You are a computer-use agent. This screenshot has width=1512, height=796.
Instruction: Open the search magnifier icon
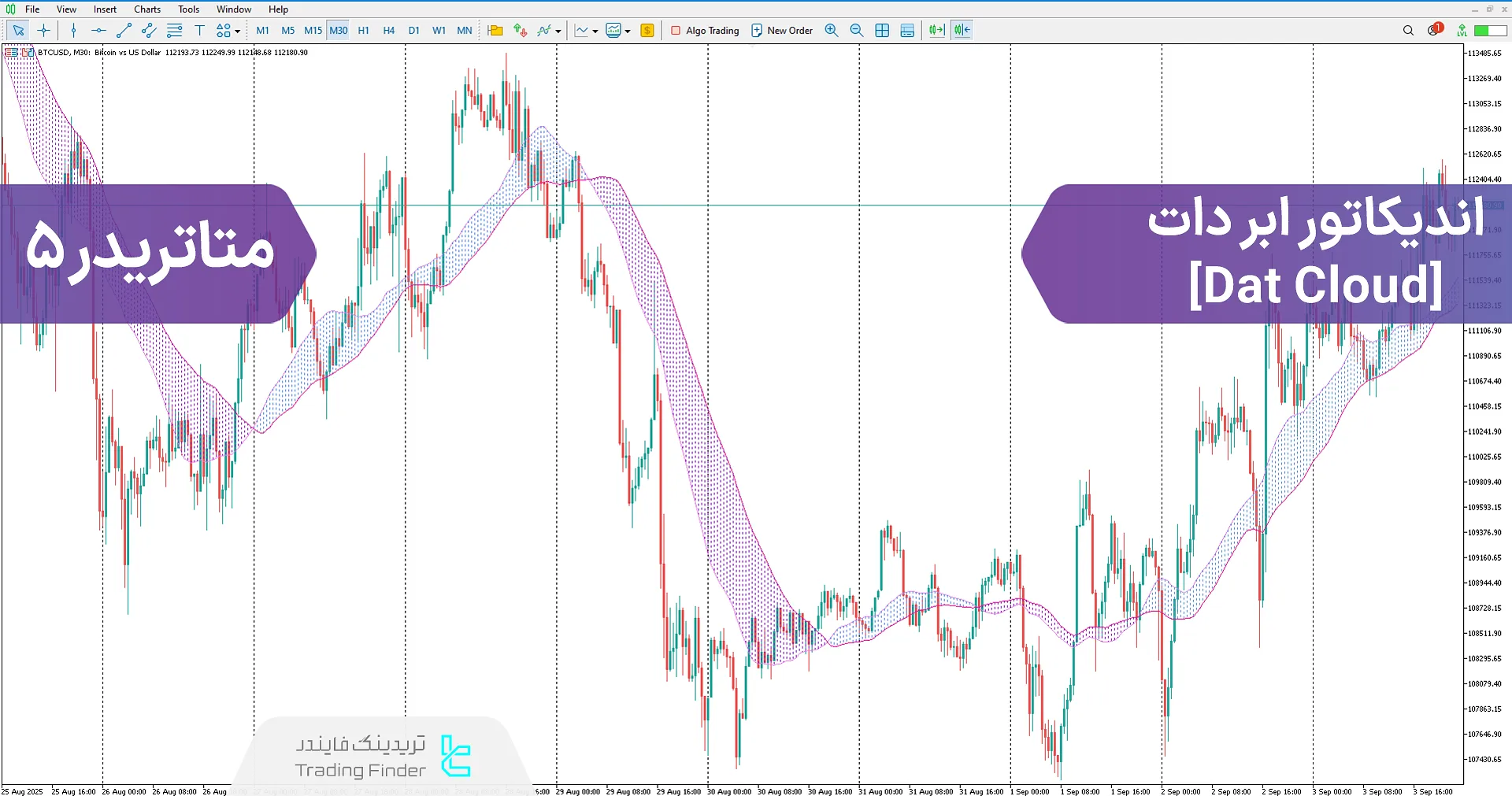click(x=1408, y=31)
